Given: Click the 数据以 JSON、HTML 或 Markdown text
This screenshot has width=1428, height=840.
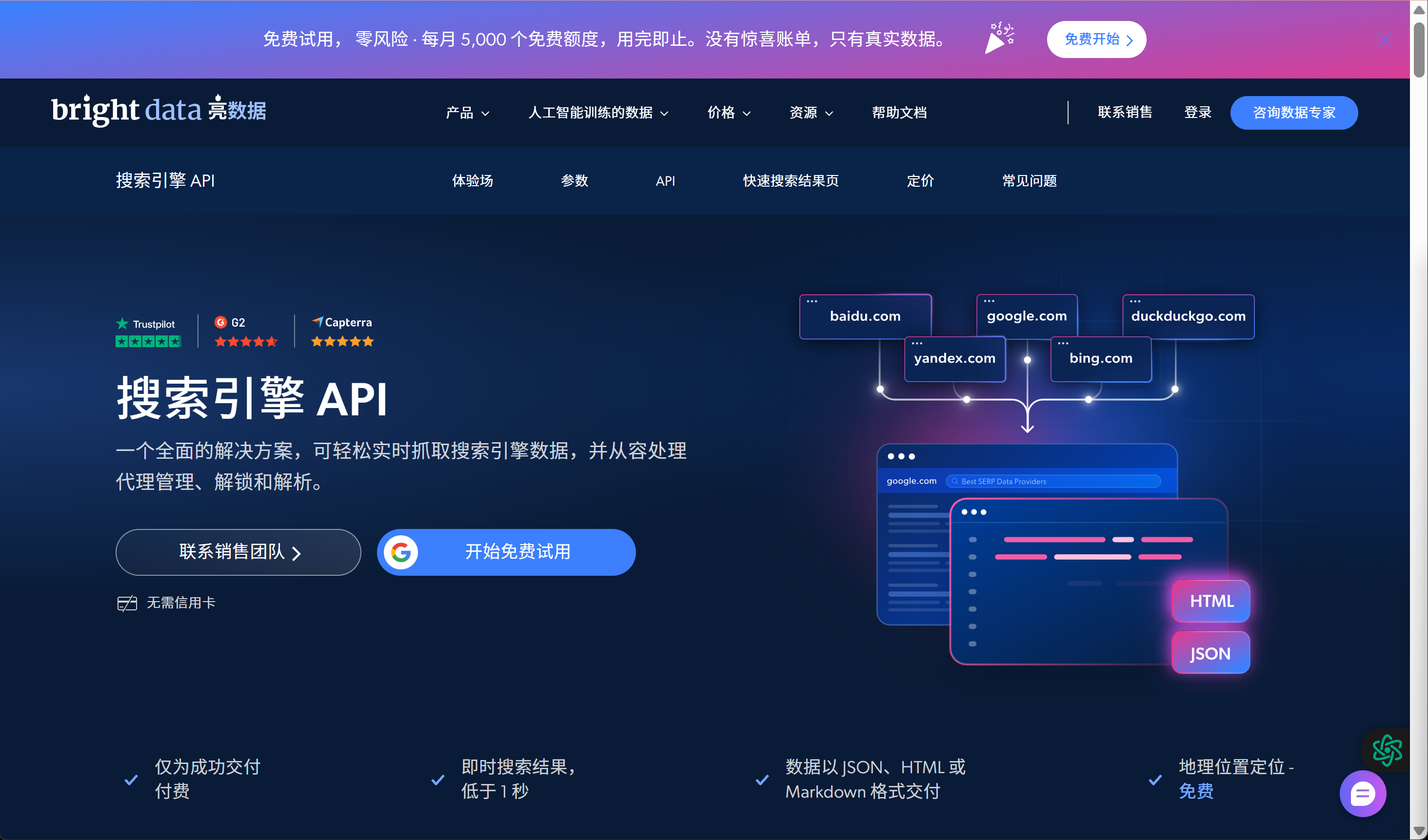Looking at the screenshot, I should tap(875, 779).
